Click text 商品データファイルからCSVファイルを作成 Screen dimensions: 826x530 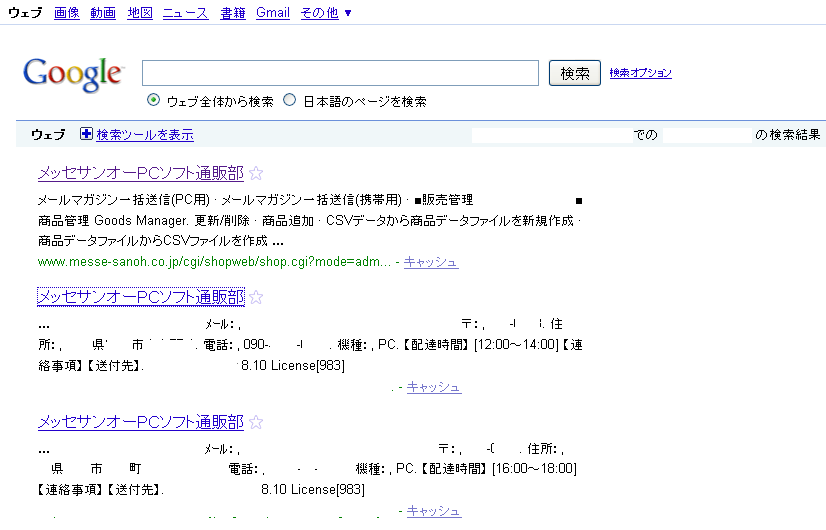(153, 241)
